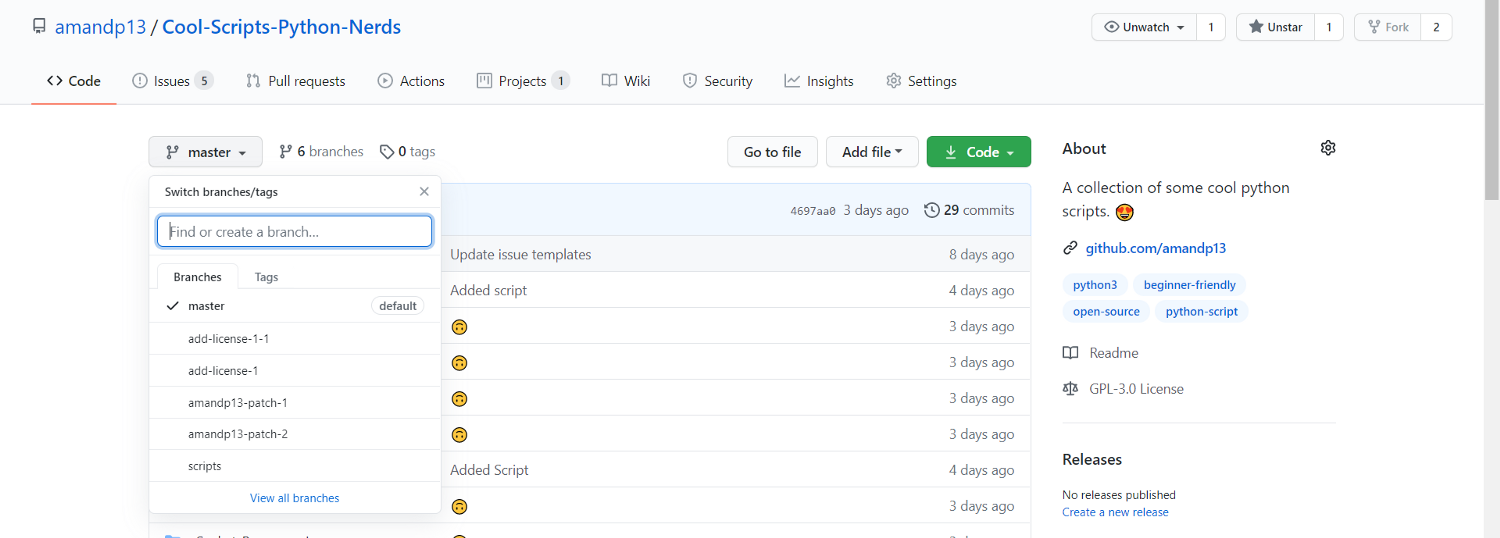1500x538 pixels.
Task: Open the watchers count of 1
Action: pos(1211,27)
